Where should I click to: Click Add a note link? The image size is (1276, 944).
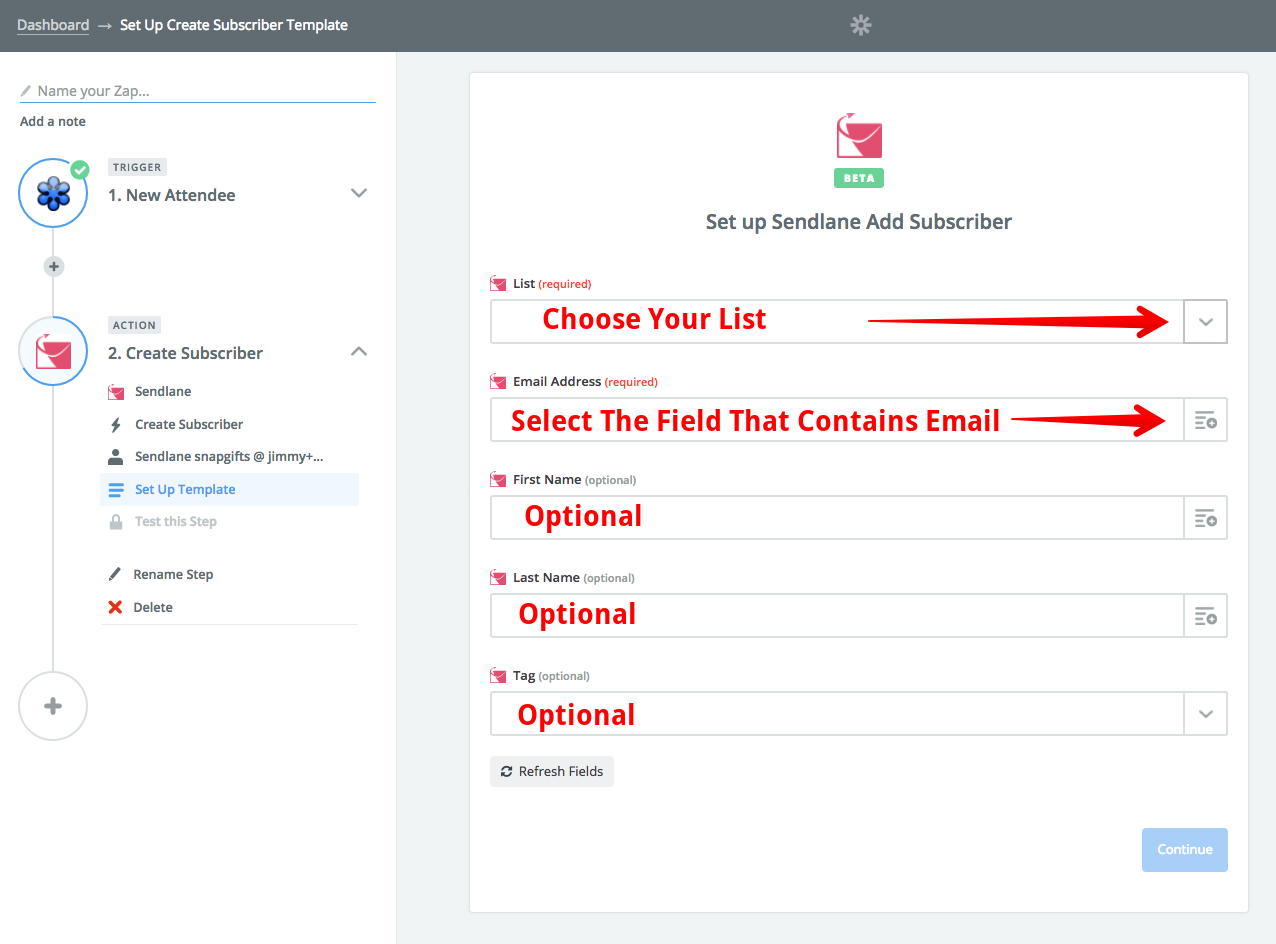[53, 121]
